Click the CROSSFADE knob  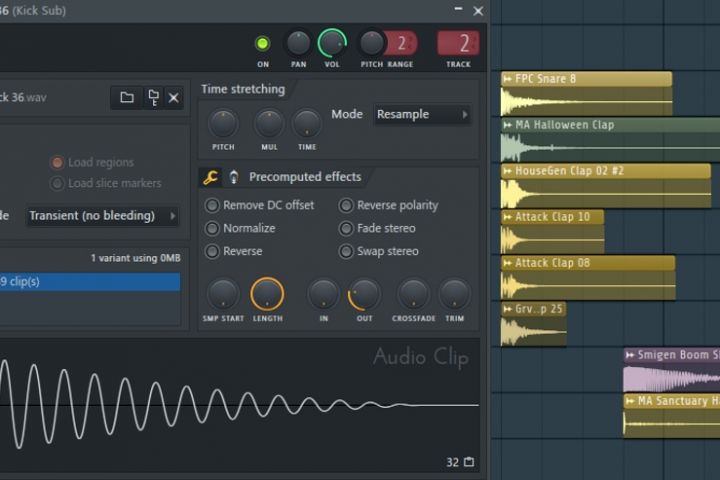[x=413, y=294]
